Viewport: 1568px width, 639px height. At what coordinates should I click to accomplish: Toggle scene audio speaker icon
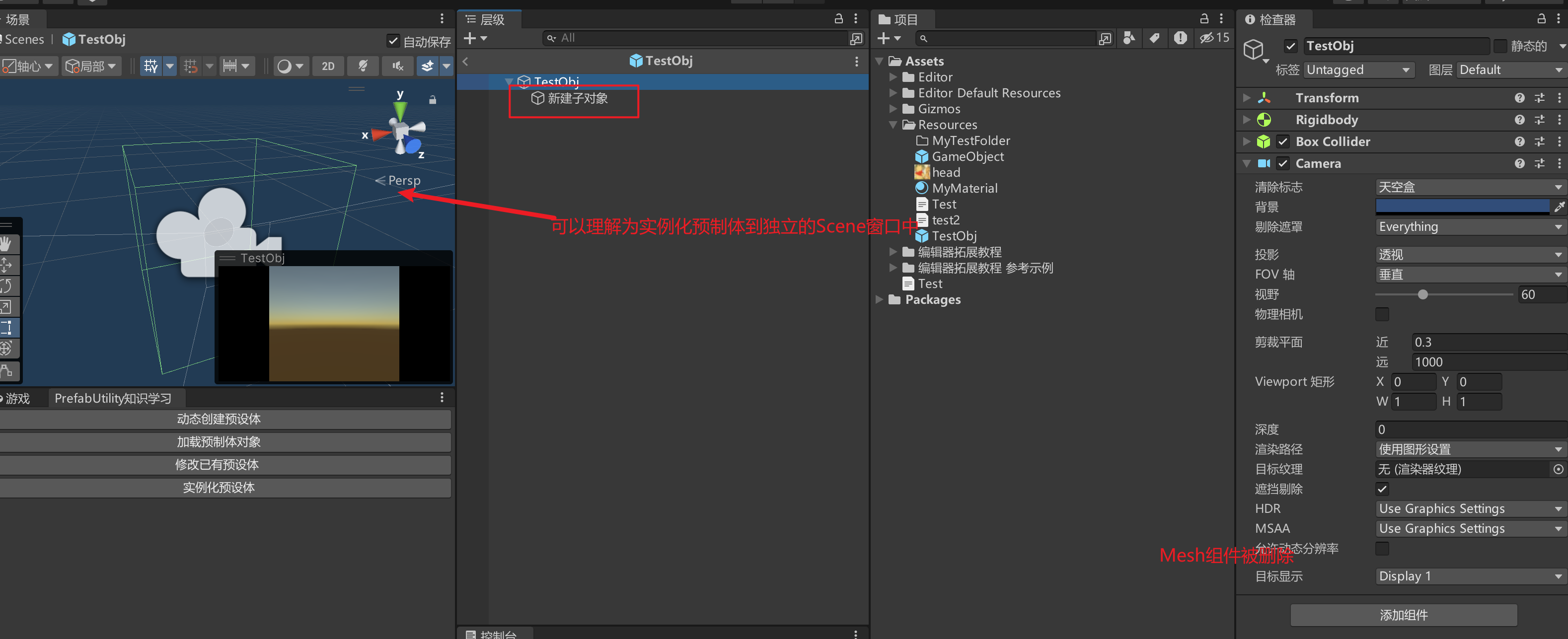click(397, 66)
